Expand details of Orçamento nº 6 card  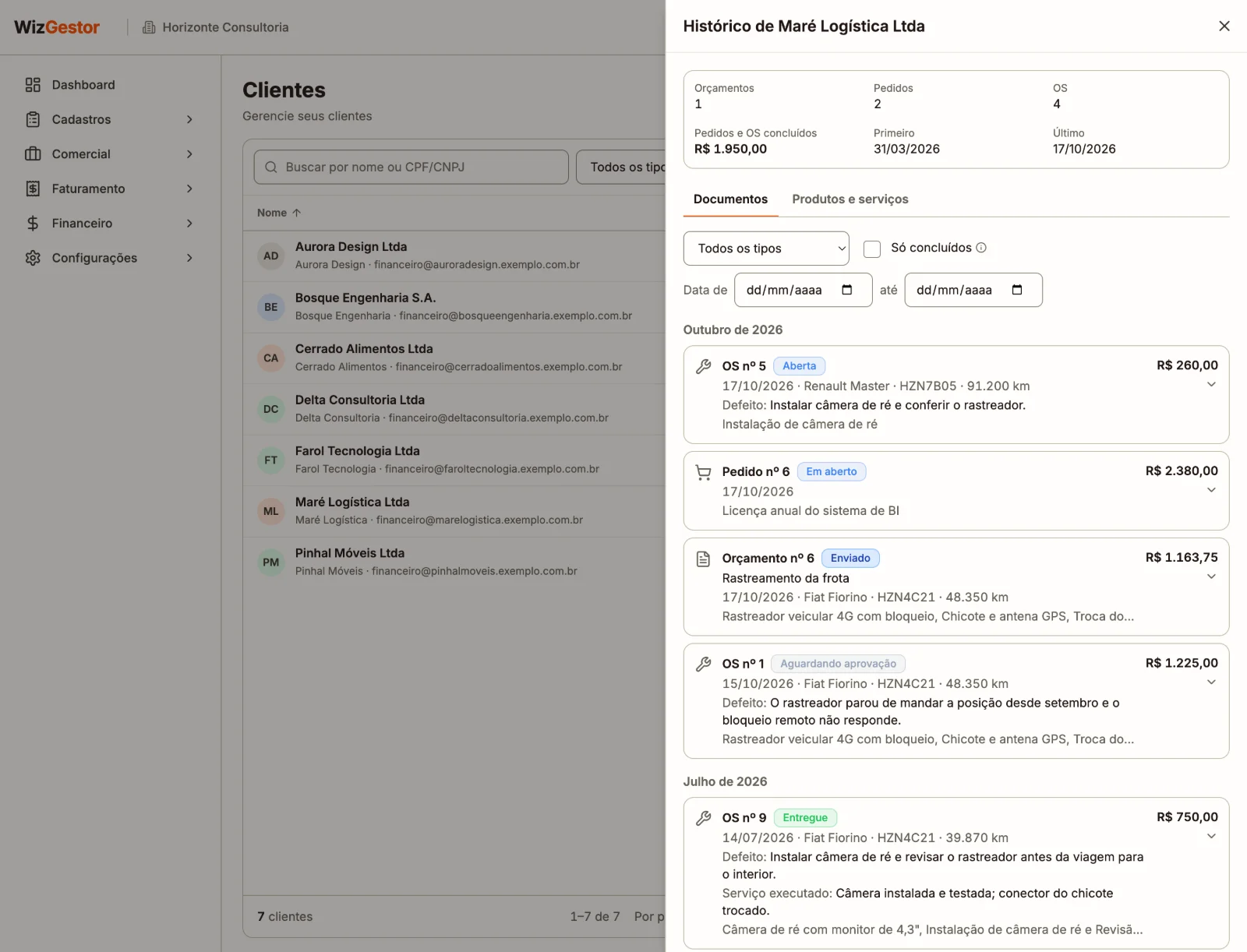(1211, 576)
